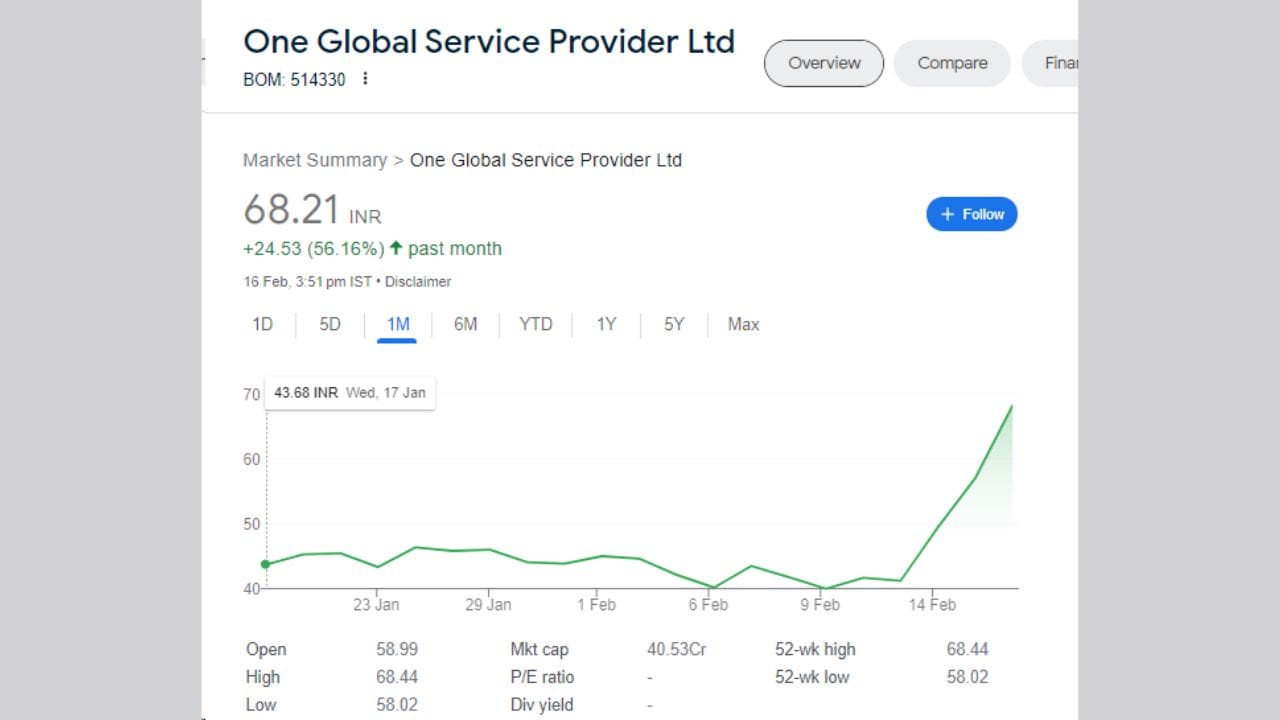Image resolution: width=1280 pixels, height=720 pixels.
Task: Open the partially visible Financials tab
Action: [1052, 63]
